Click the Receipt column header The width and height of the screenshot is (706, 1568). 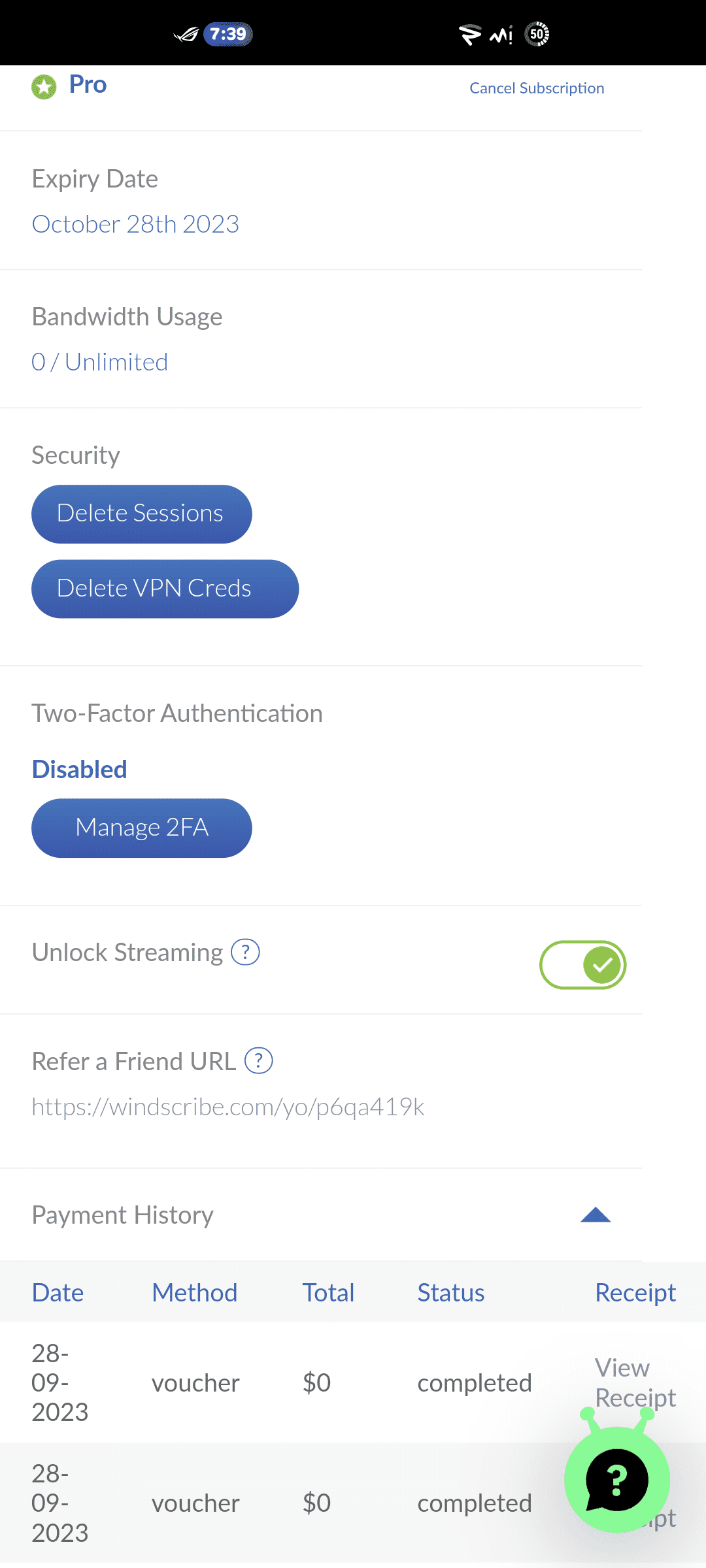[x=635, y=1292]
